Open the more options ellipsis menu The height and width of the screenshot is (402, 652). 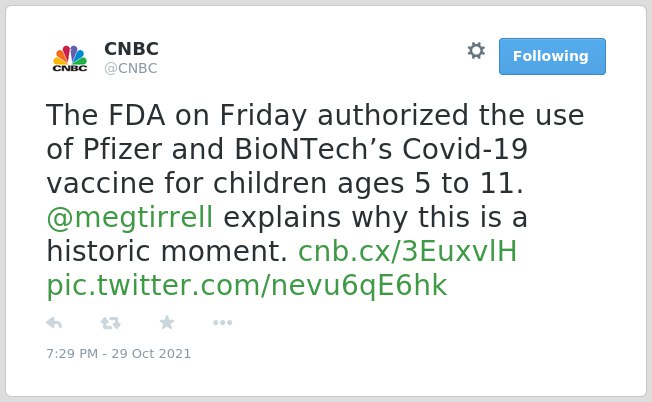tap(222, 323)
